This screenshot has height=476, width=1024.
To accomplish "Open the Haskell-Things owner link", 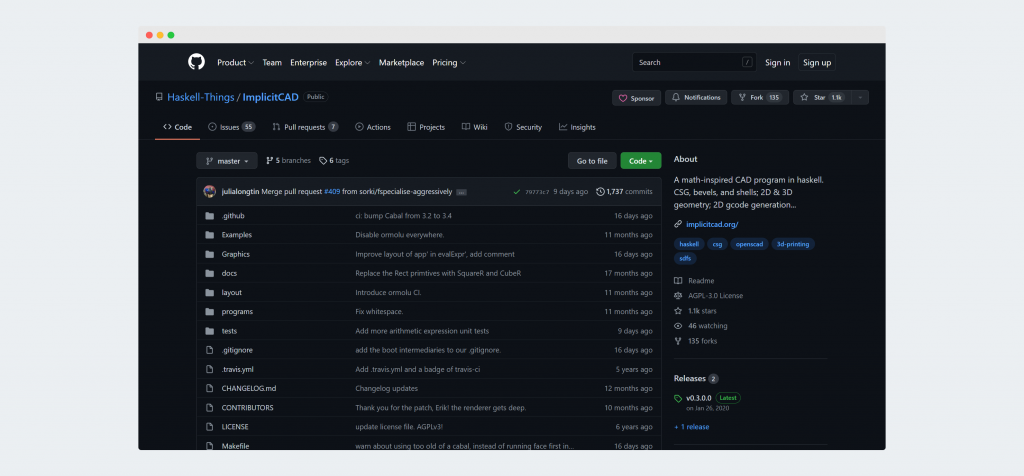I will click(x=200, y=97).
